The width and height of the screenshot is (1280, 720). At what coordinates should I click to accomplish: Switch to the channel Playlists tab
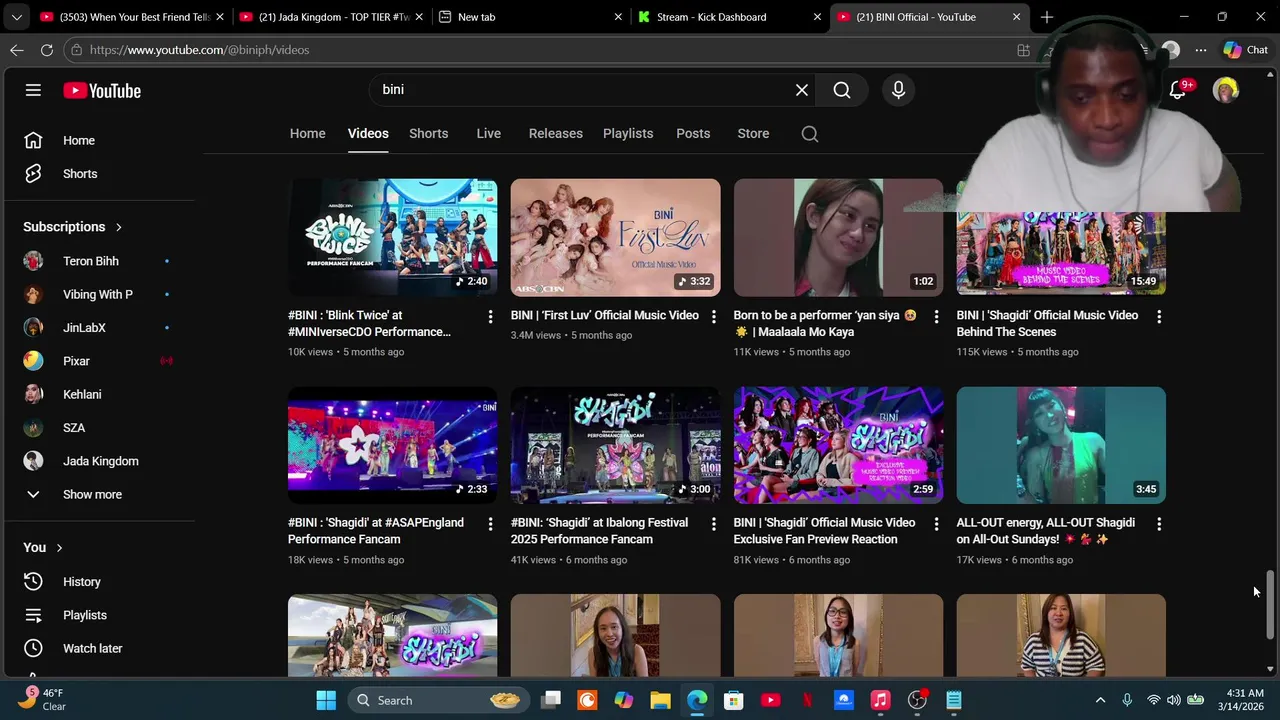[628, 134]
